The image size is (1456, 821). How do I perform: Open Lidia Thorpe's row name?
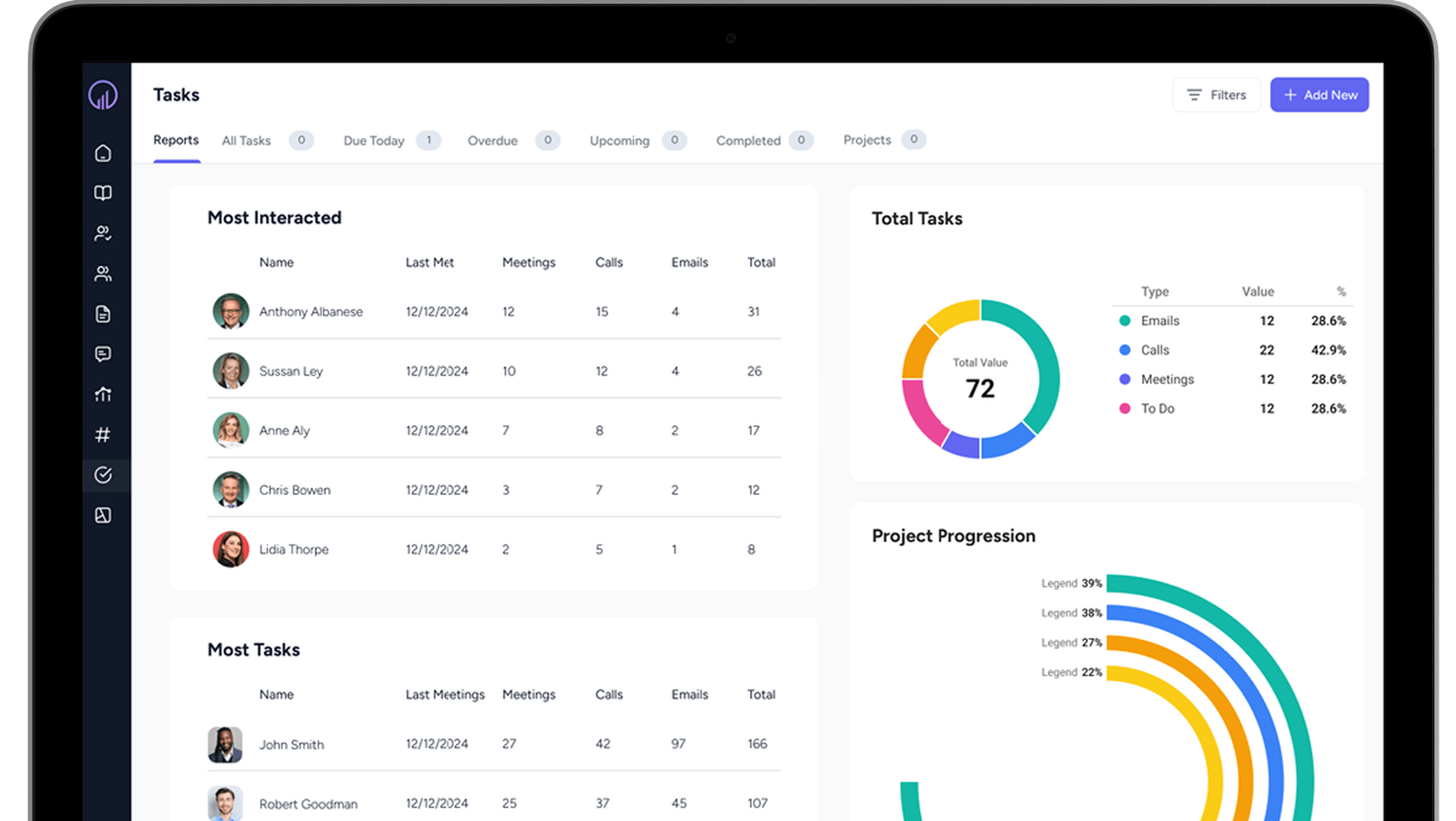293,550
